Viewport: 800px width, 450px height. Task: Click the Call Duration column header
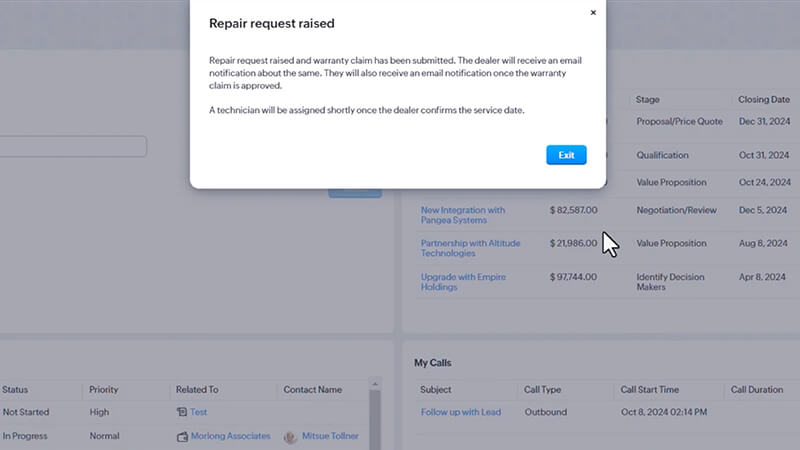coord(757,389)
